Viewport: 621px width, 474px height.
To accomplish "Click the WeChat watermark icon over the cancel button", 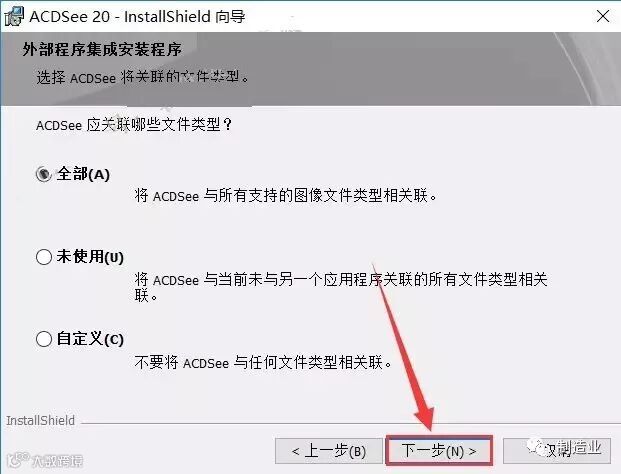I will pyautogui.click(x=535, y=447).
